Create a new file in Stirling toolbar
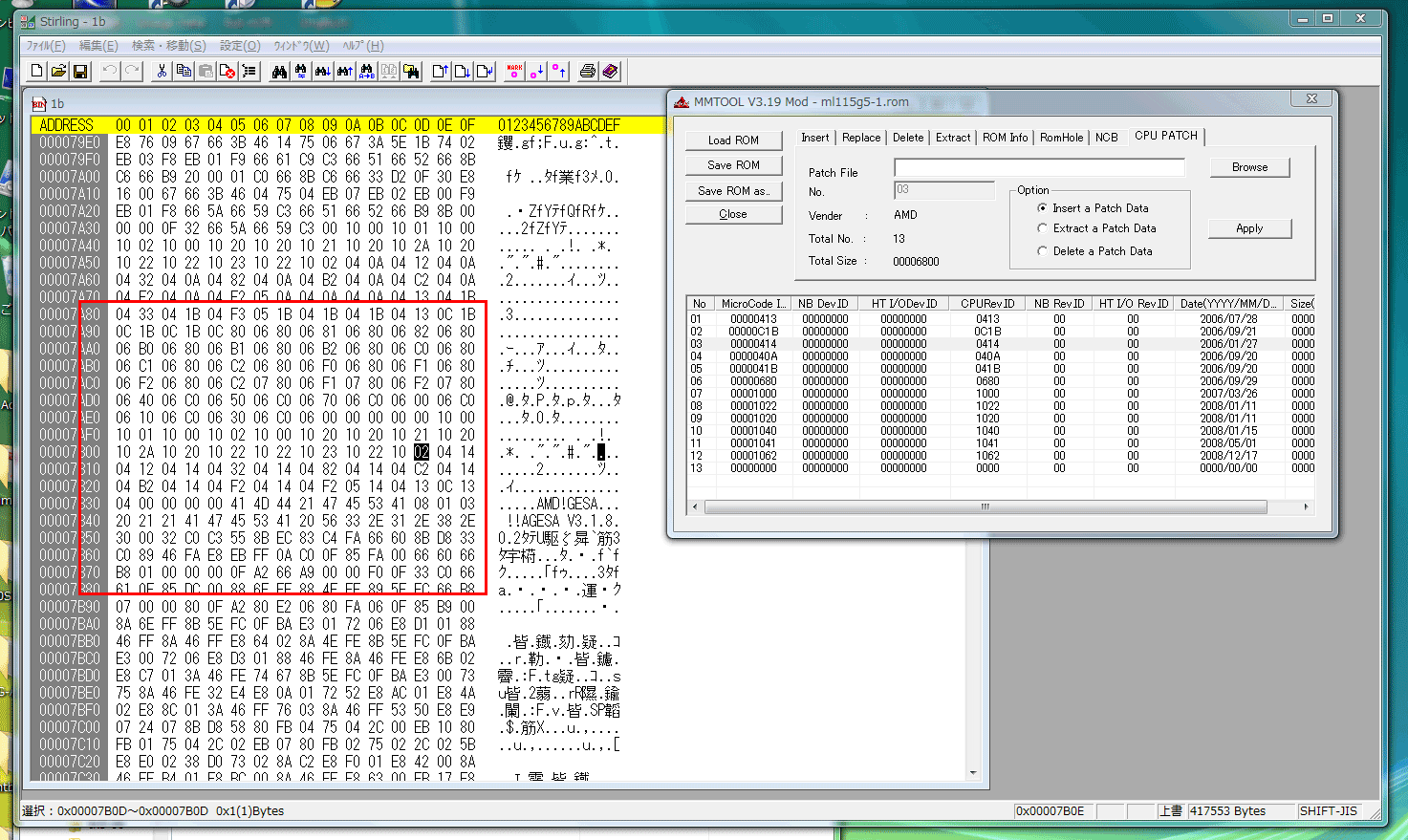The width and height of the screenshot is (1408, 840). [36, 71]
